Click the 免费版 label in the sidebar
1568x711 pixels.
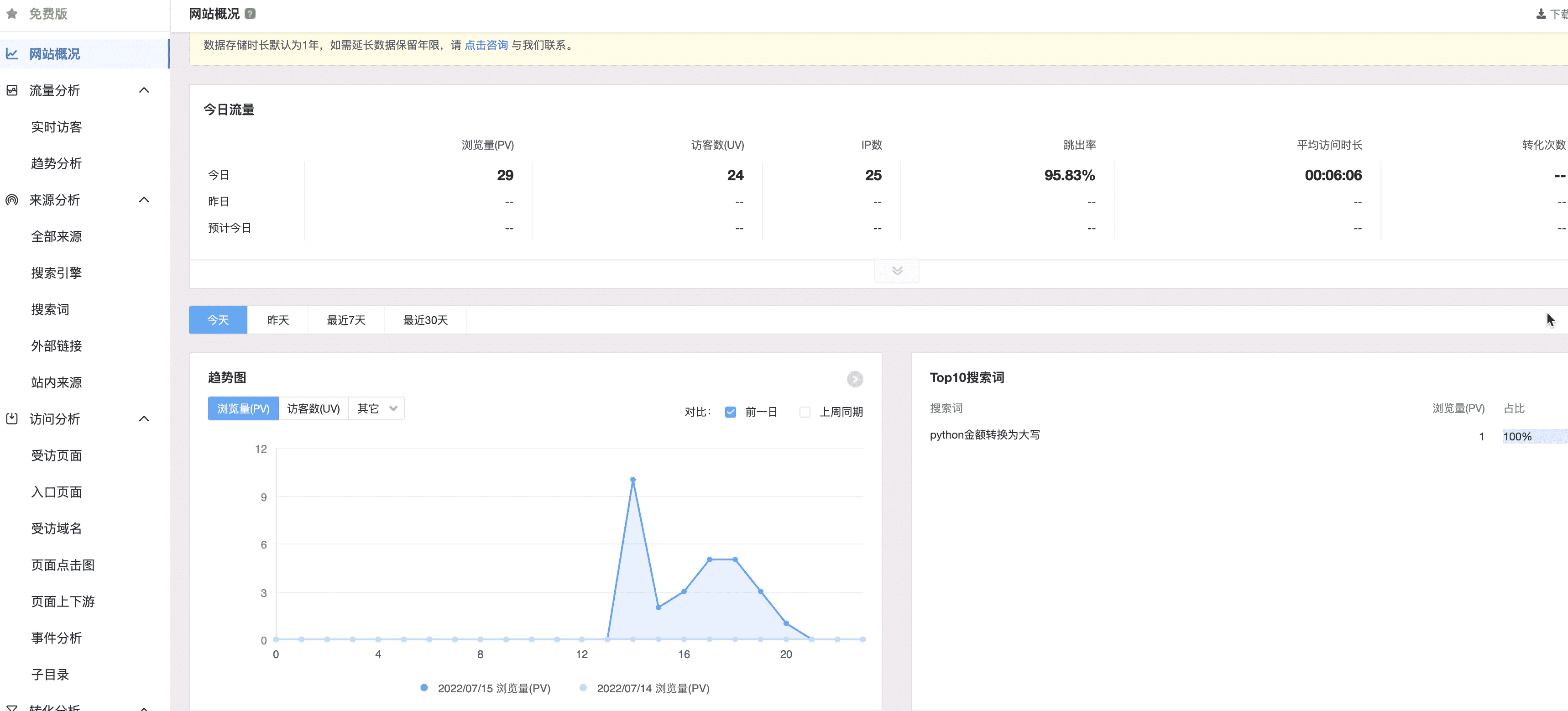[x=48, y=13]
